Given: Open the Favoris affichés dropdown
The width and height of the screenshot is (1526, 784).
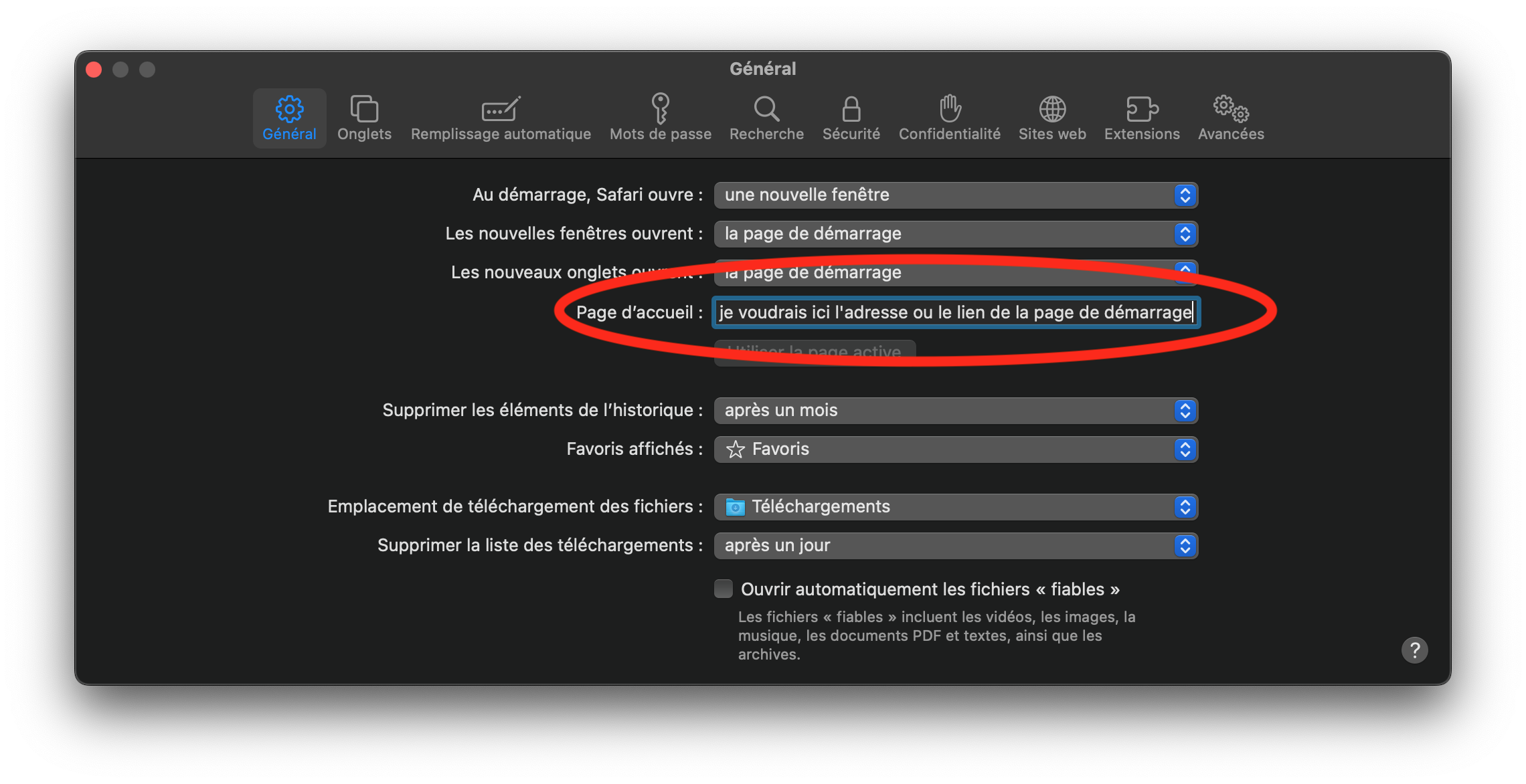Looking at the screenshot, I should 955,449.
